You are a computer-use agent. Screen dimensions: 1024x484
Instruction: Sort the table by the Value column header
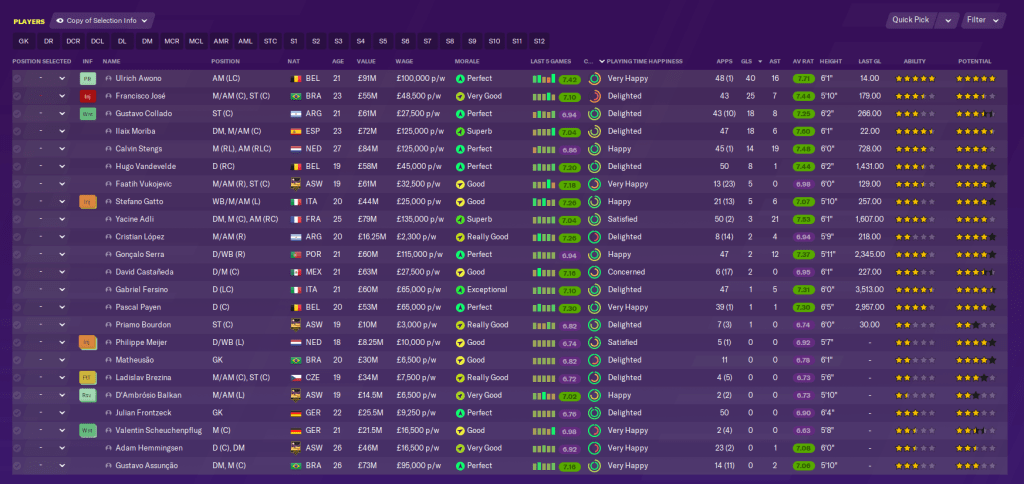tap(366, 61)
